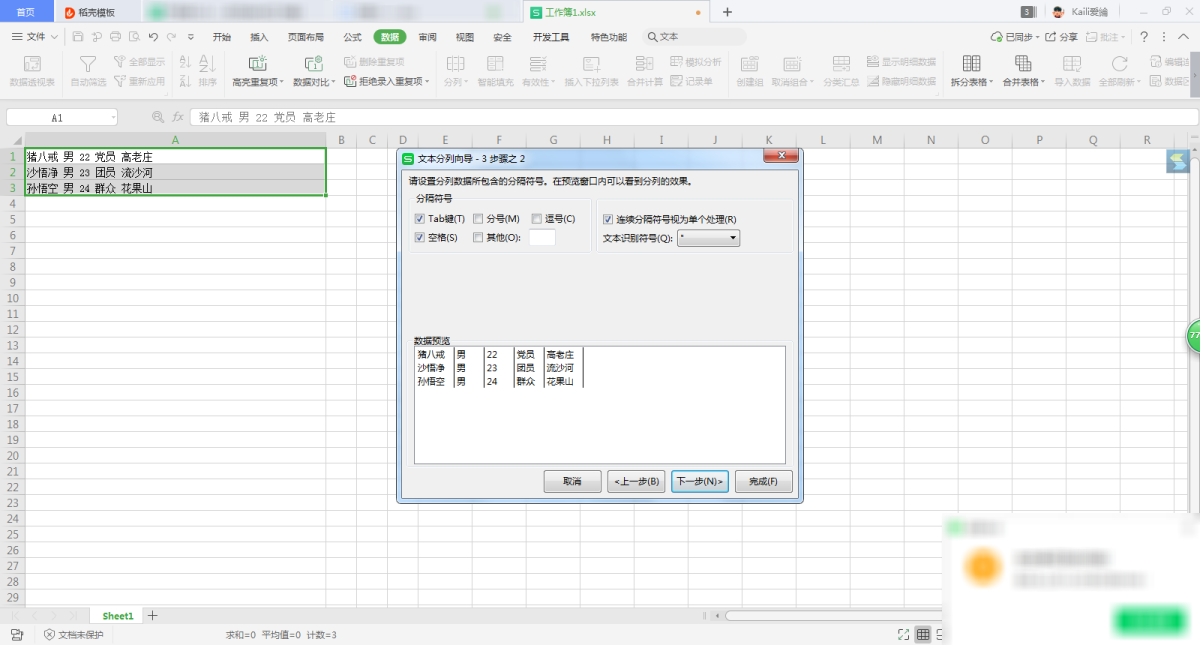
Task: Click into the 其他(O) custom delimiter field
Action: pyautogui.click(x=542, y=238)
